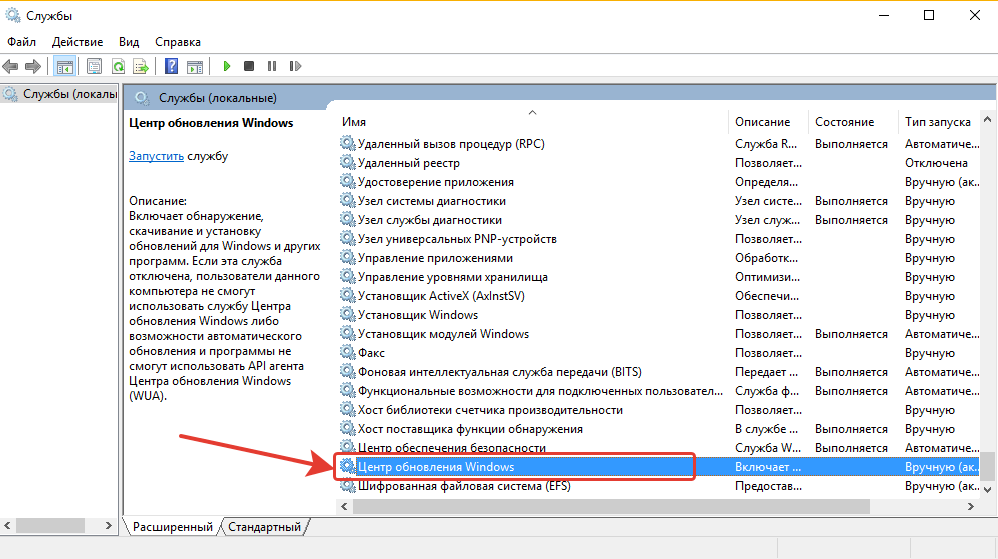Toggle the console tree pane icon
The image size is (998, 559).
point(64,66)
